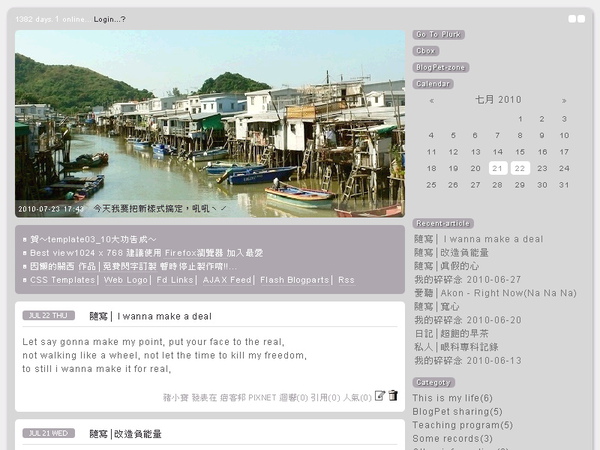The height and width of the screenshot is (450, 600).
Task: Expand the Cbox sidebar section
Action: click(426, 51)
